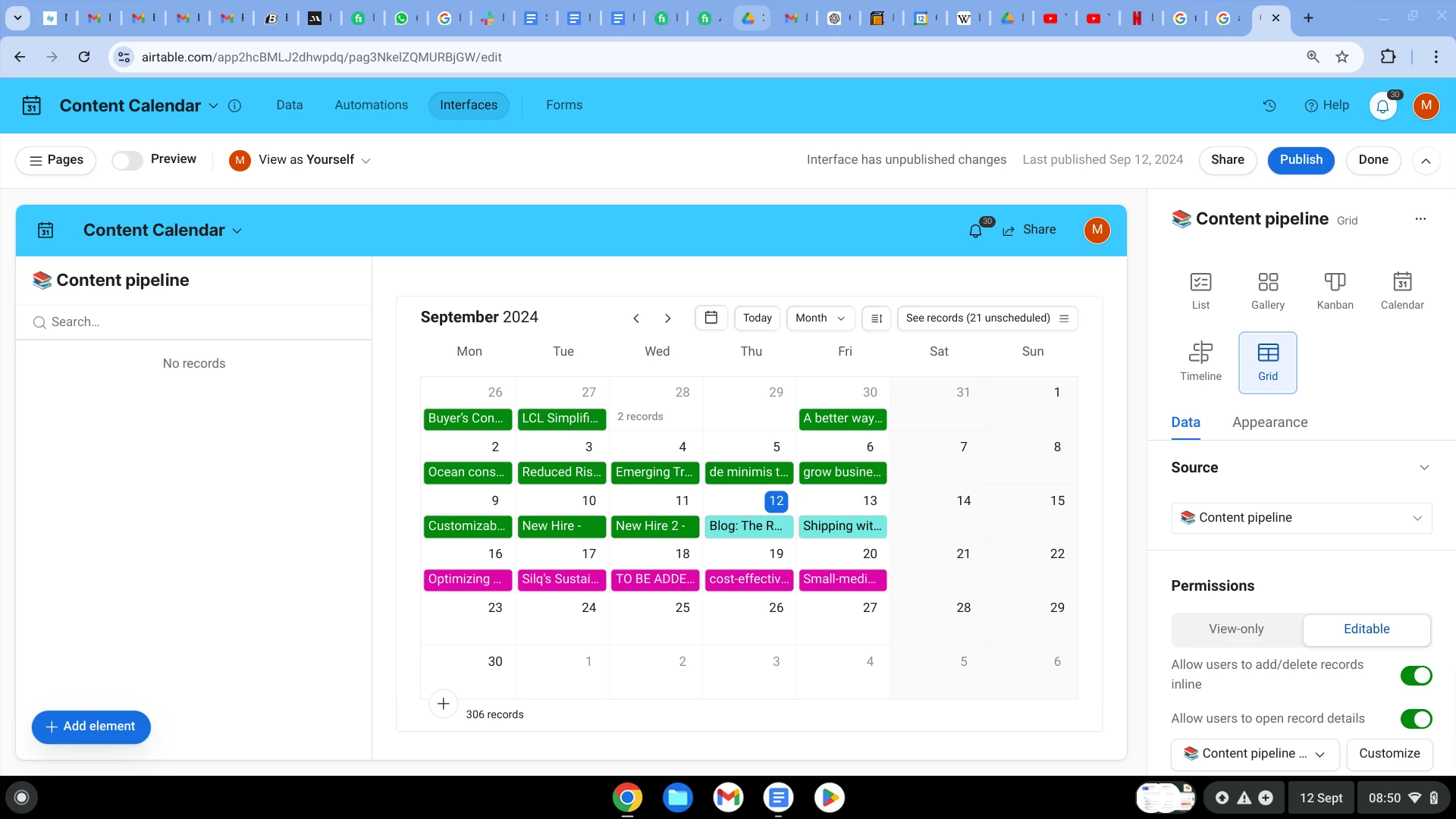Open the Automations tab
Image resolution: width=1456 pixels, height=819 pixels.
coord(371,105)
